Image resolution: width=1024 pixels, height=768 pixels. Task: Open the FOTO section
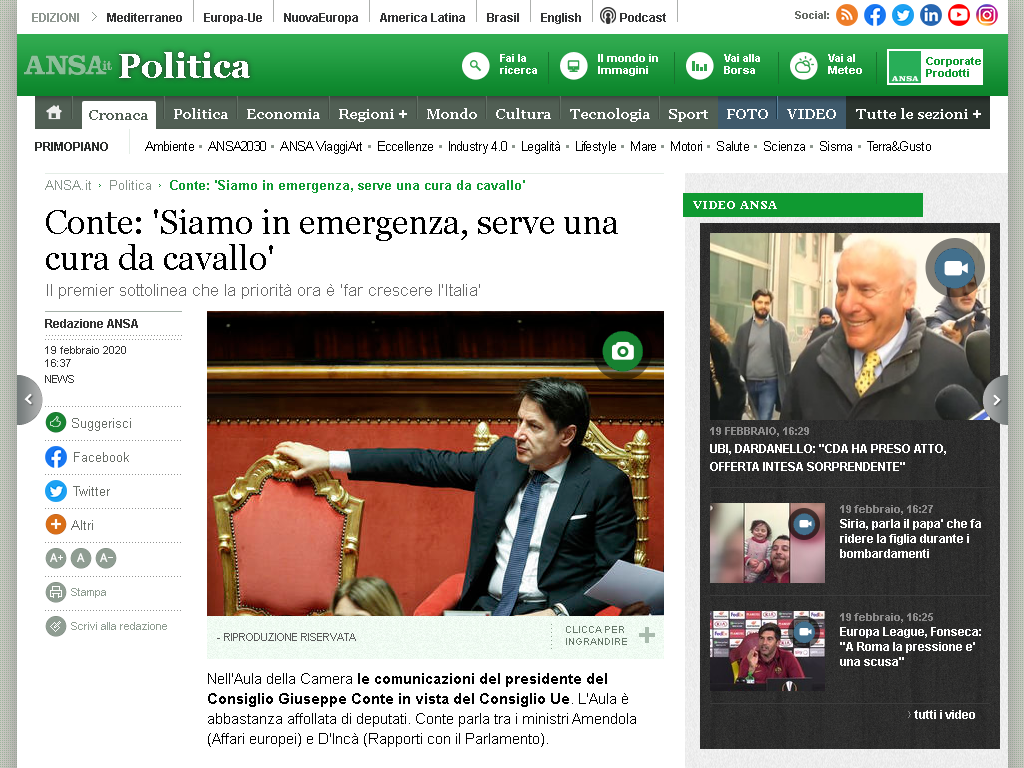[747, 114]
